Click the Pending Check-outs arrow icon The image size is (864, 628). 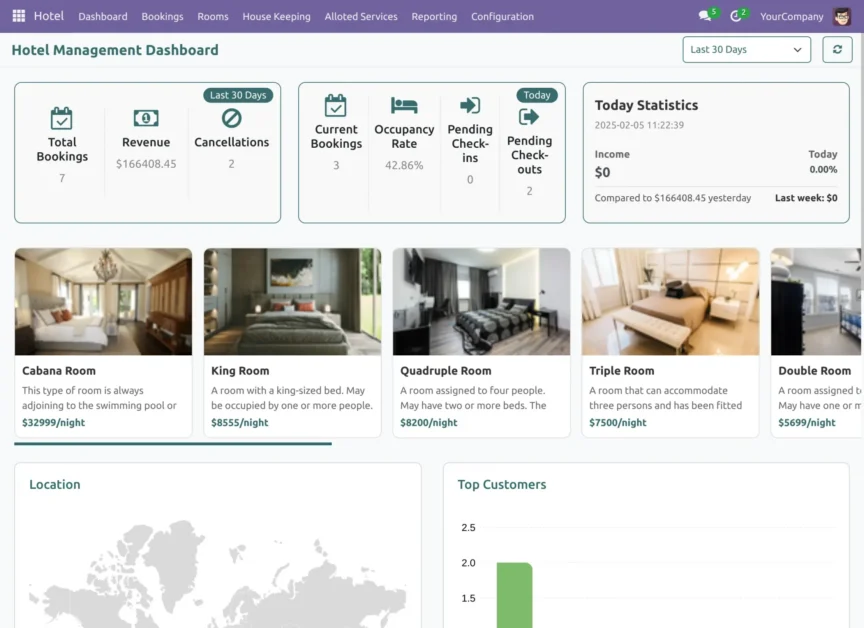point(529,117)
